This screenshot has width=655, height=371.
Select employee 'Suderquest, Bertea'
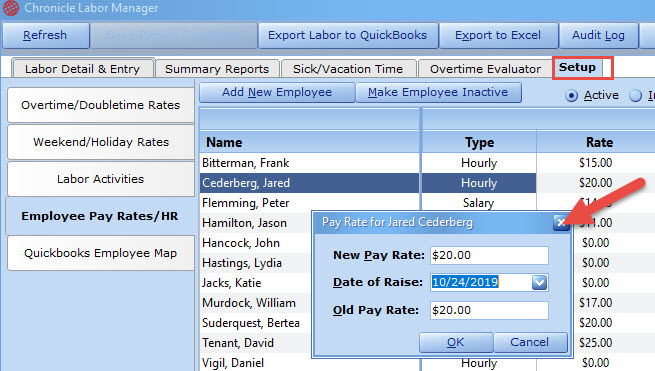coord(251,323)
